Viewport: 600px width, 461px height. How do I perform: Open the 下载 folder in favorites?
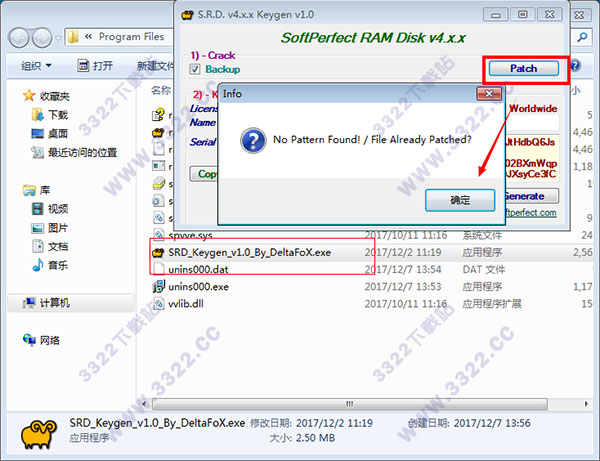coord(58,115)
